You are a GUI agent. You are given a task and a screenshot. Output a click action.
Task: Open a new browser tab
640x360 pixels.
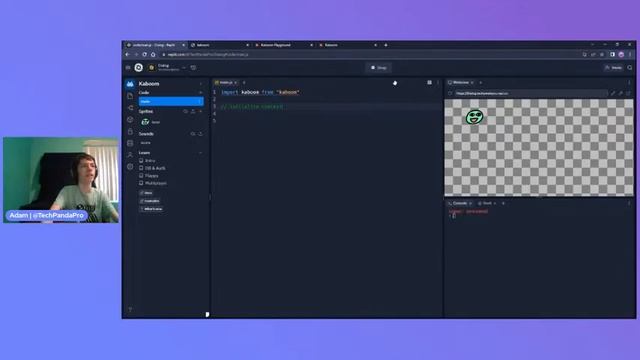coord(386,45)
